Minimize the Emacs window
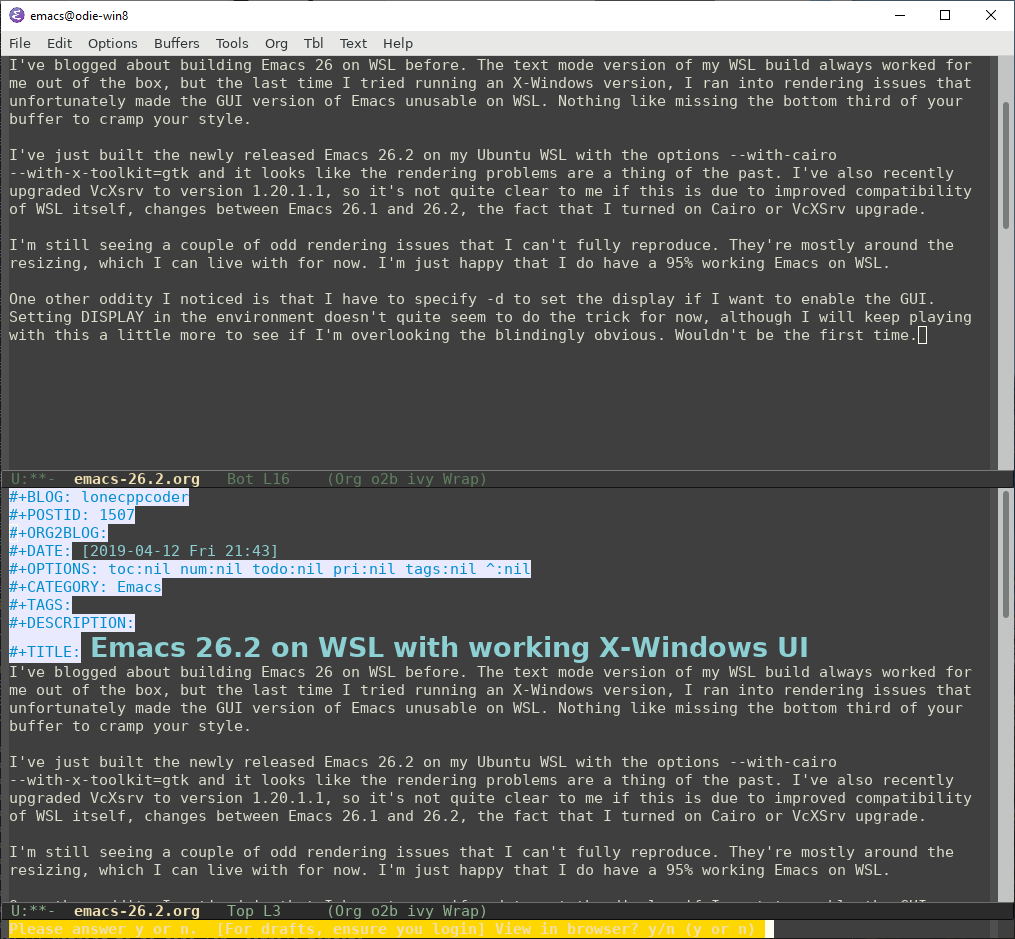This screenshot has height=939, width=1015. [900, 16]
